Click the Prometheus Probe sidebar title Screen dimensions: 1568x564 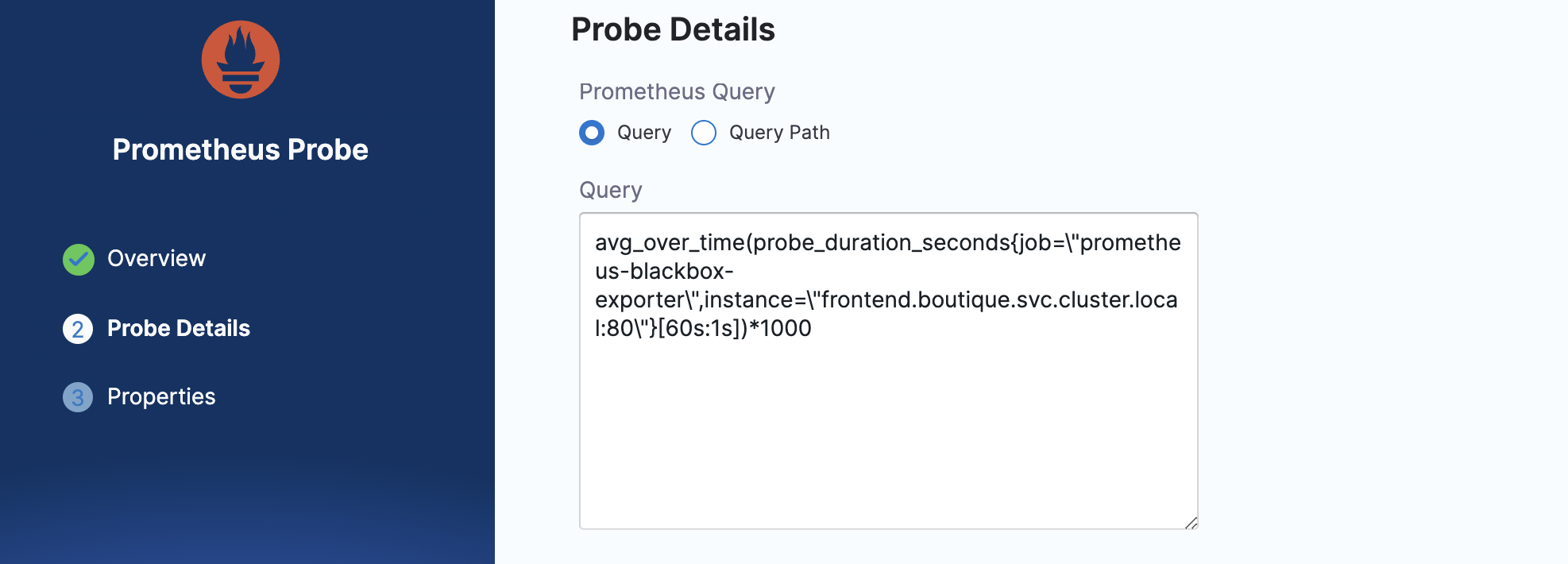point(240,150)
